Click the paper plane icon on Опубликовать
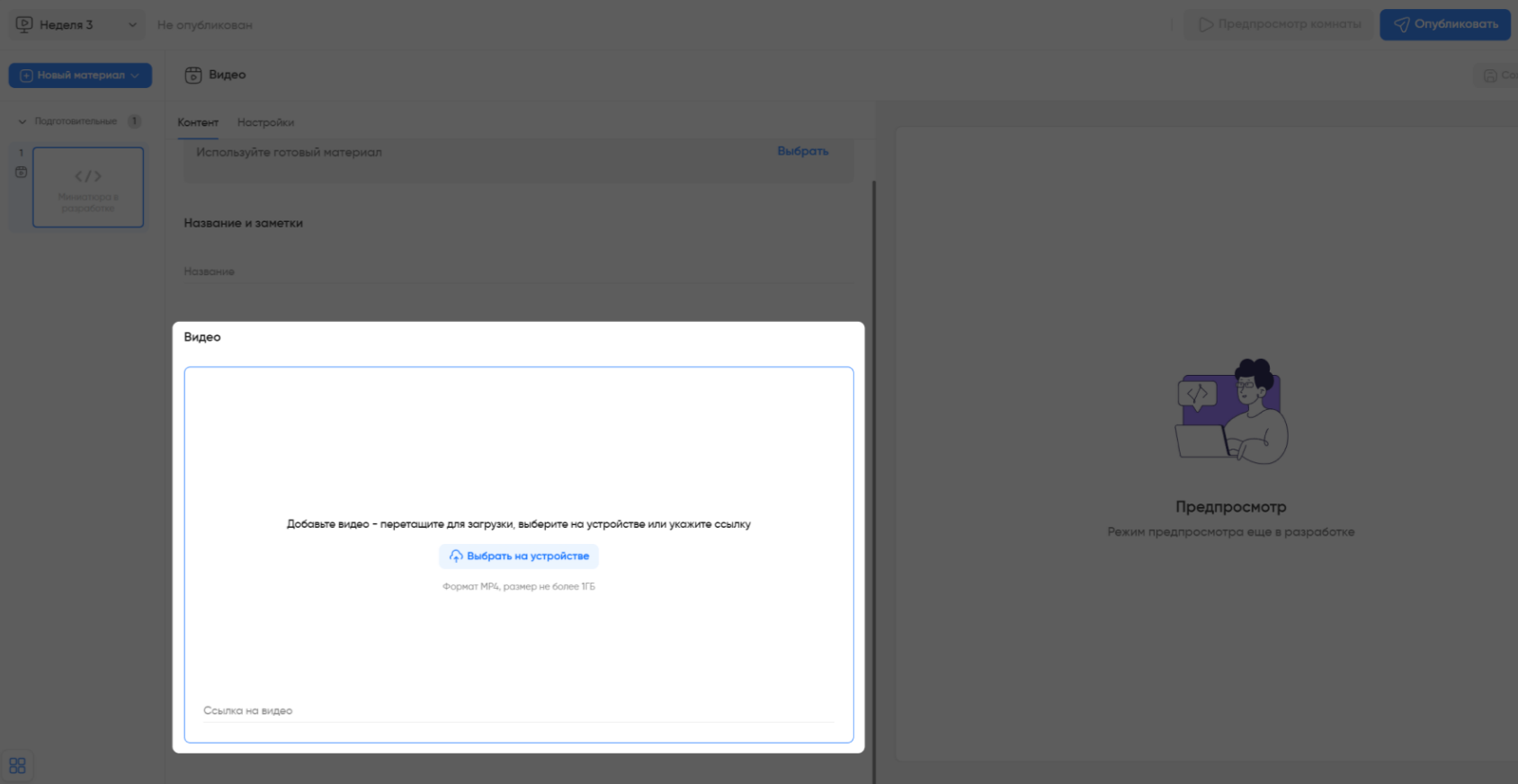 1401,25
